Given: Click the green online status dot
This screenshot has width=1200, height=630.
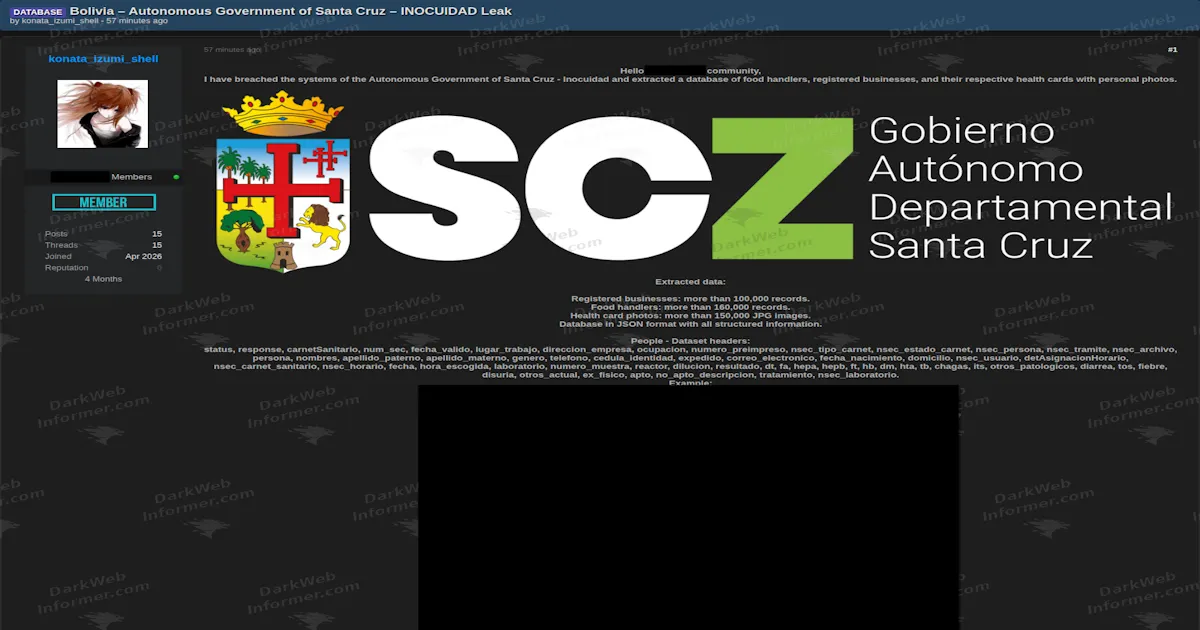Looking at the screenshot, I should tap(176, 177).
